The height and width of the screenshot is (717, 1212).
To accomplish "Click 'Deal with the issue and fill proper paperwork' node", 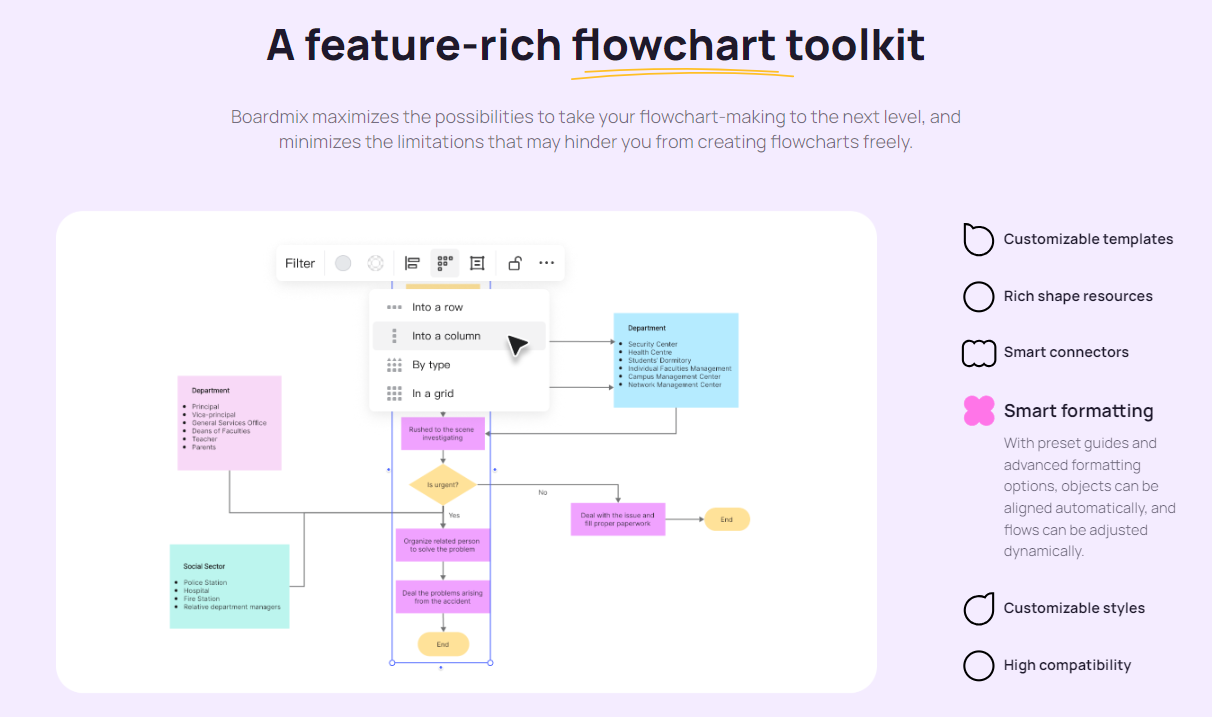I will (x=618, y=519).
